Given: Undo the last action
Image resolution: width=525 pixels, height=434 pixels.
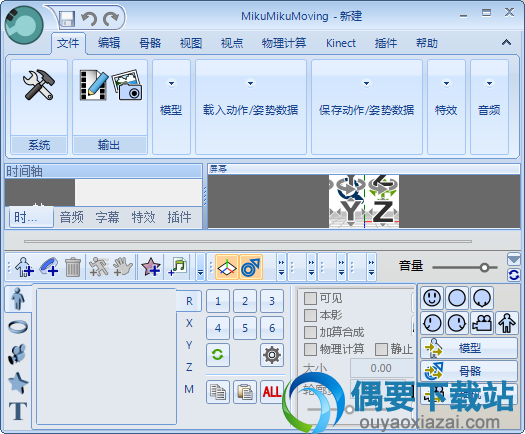Looking at the screenshot, I should pyautogui.click(x=89, y=18).
